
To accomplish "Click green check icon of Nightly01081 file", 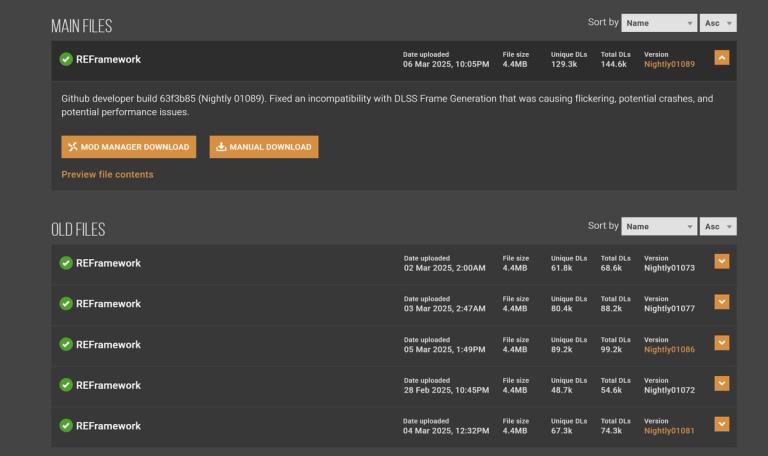I will click(66, 426).
